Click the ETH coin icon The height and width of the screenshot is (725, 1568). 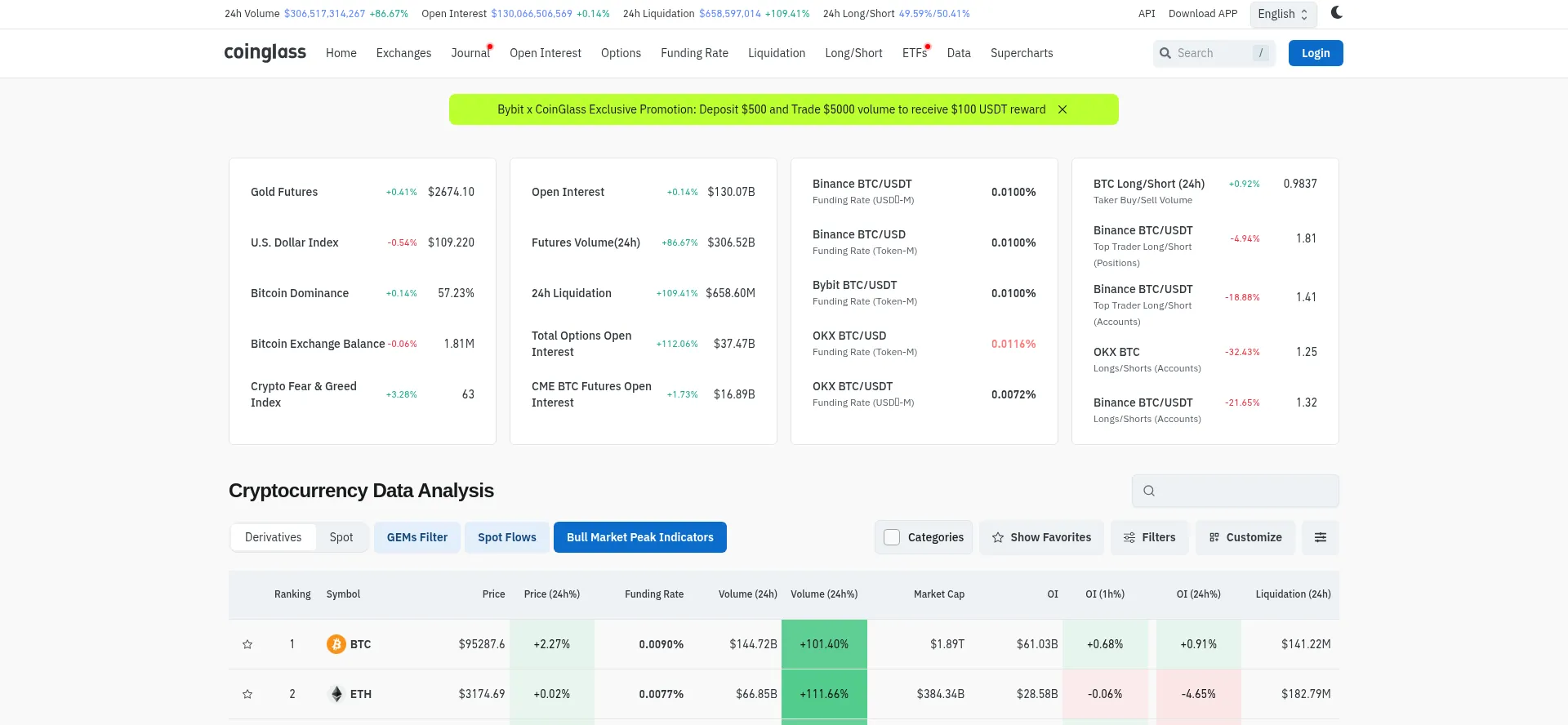336,694
